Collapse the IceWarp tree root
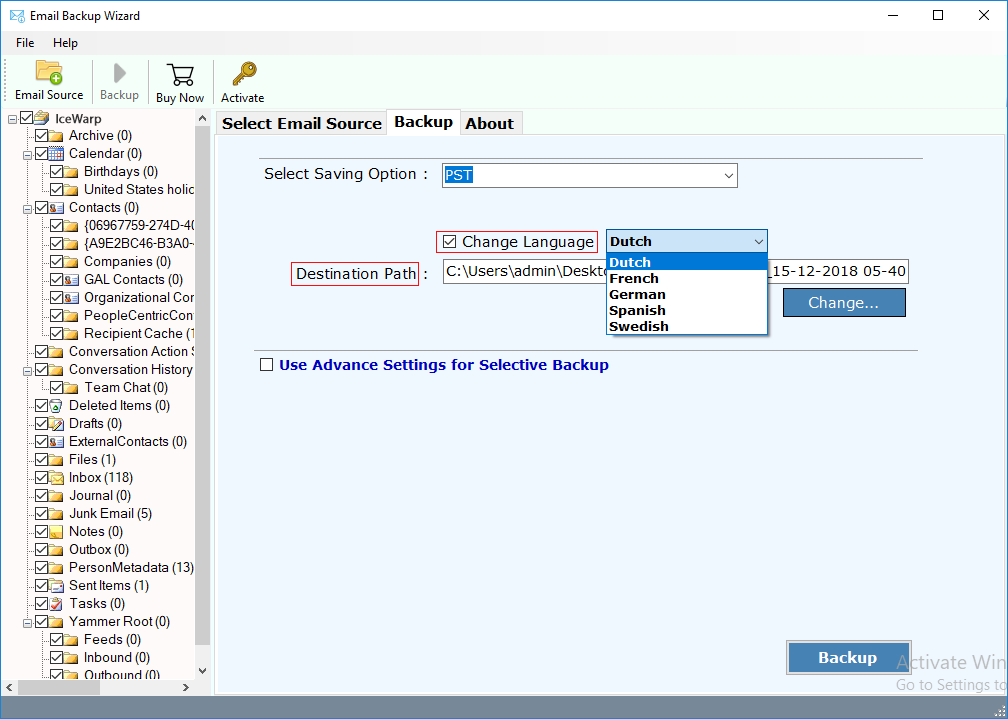The width and height of the screenshot is (1008, 719). click(x=12, y=120)
